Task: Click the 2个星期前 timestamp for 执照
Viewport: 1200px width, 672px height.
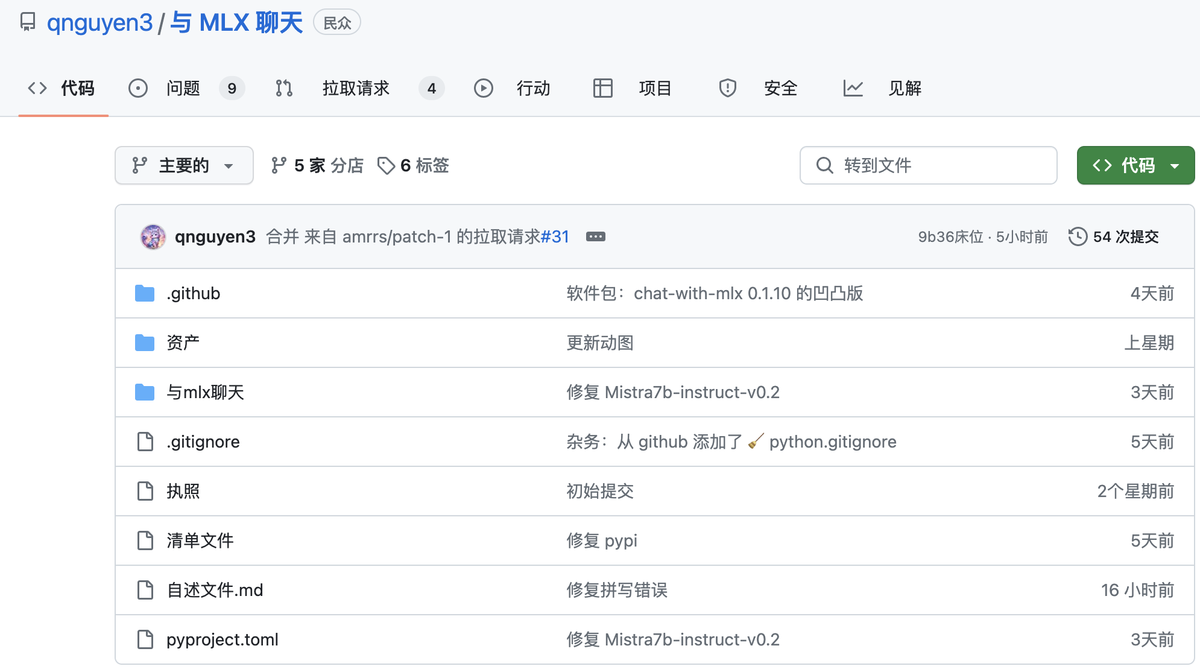Action: pos(1136,491)
